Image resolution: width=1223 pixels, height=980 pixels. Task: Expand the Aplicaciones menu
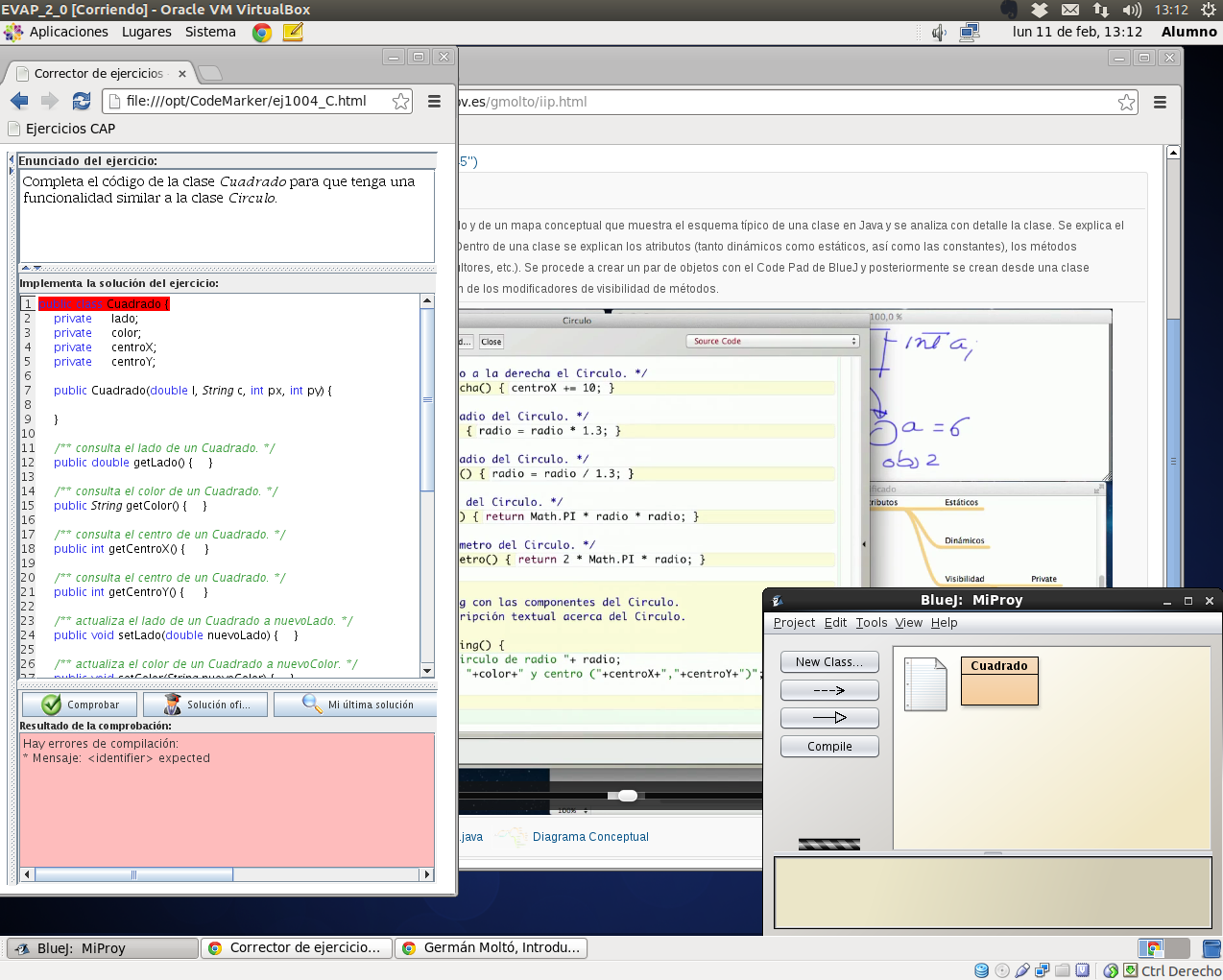[68, 32]
